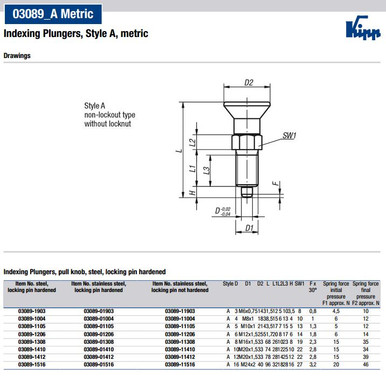
Task: Click the plunger knob in the drawing
Action: [247, 109]
